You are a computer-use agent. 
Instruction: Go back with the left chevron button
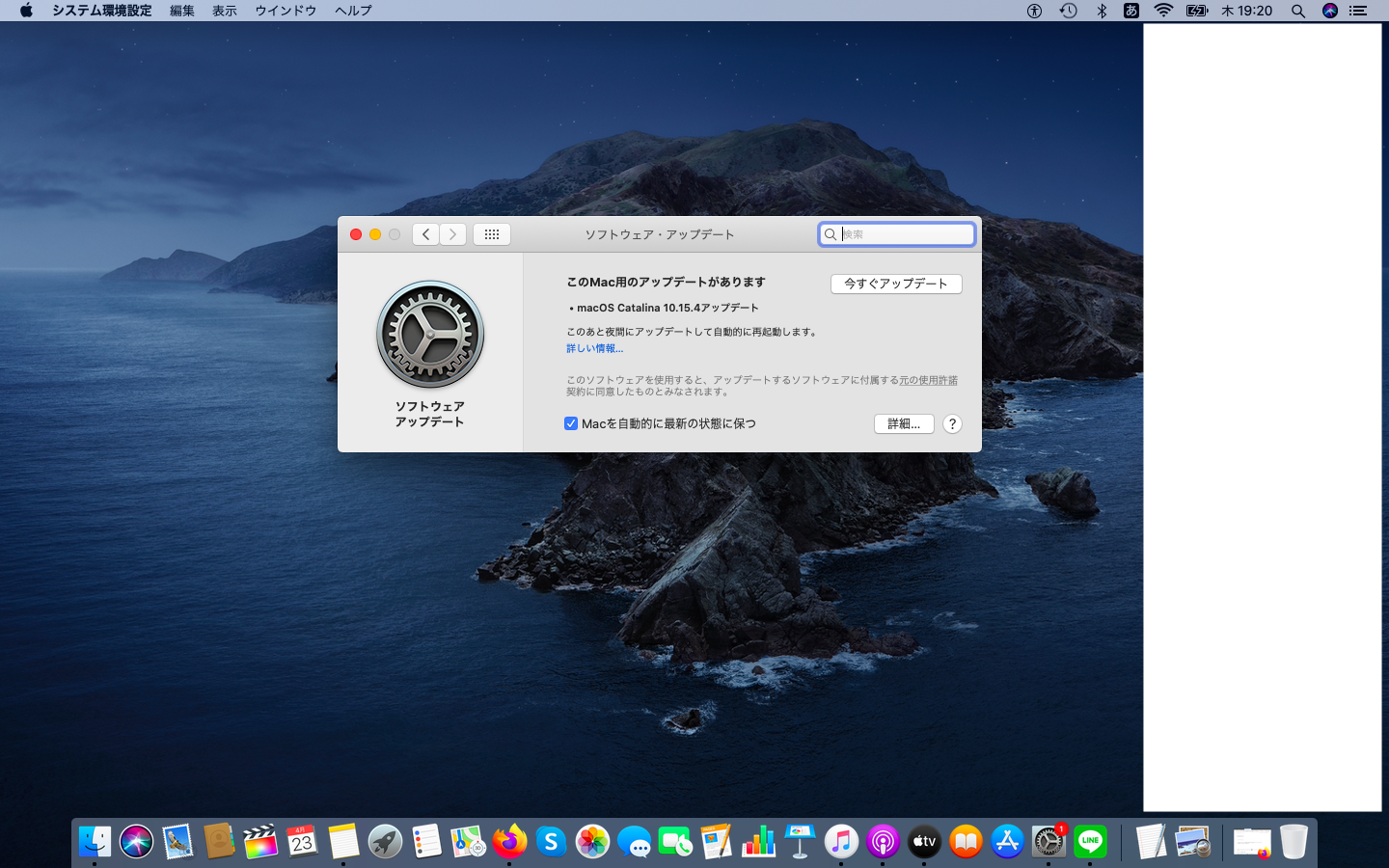(x=426, y=234)
